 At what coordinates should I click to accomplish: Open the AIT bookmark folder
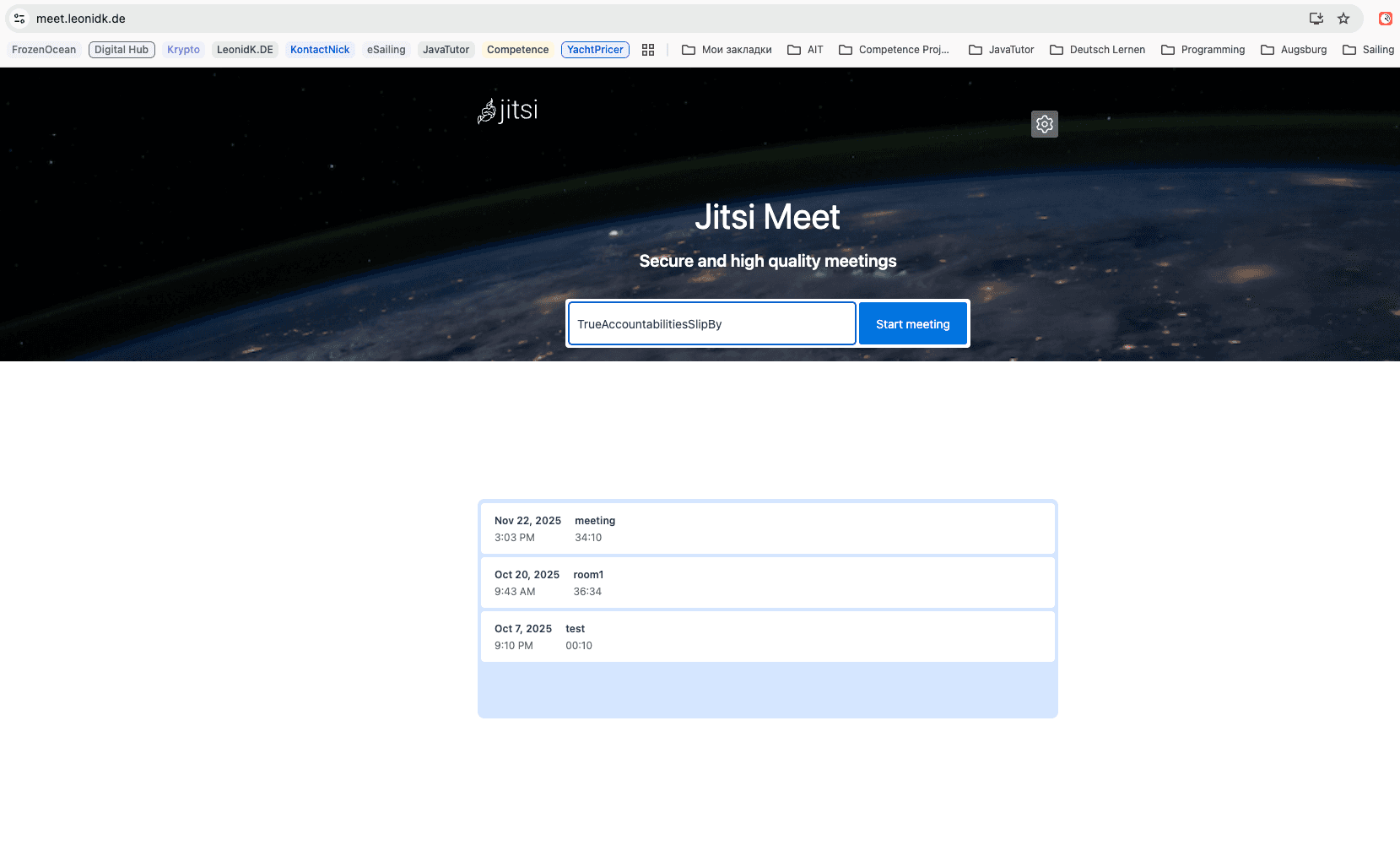[805, 50]
